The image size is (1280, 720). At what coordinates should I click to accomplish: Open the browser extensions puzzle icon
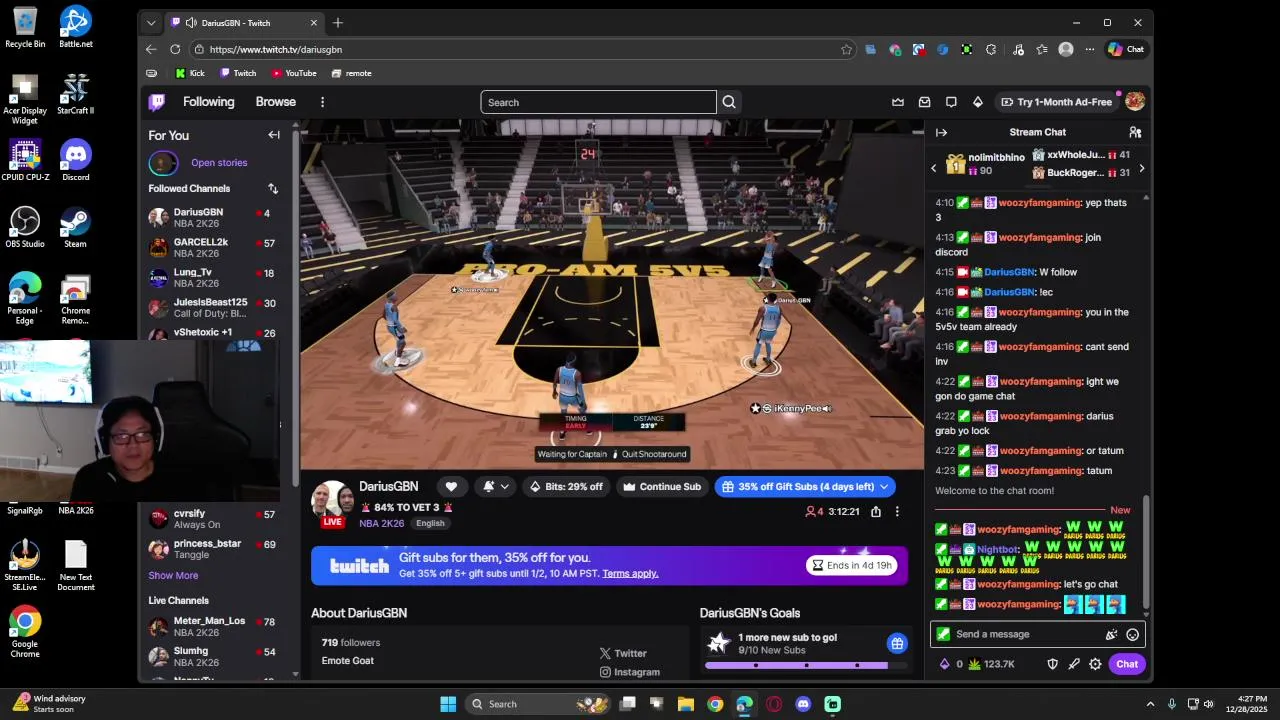(x=991, y=49)
